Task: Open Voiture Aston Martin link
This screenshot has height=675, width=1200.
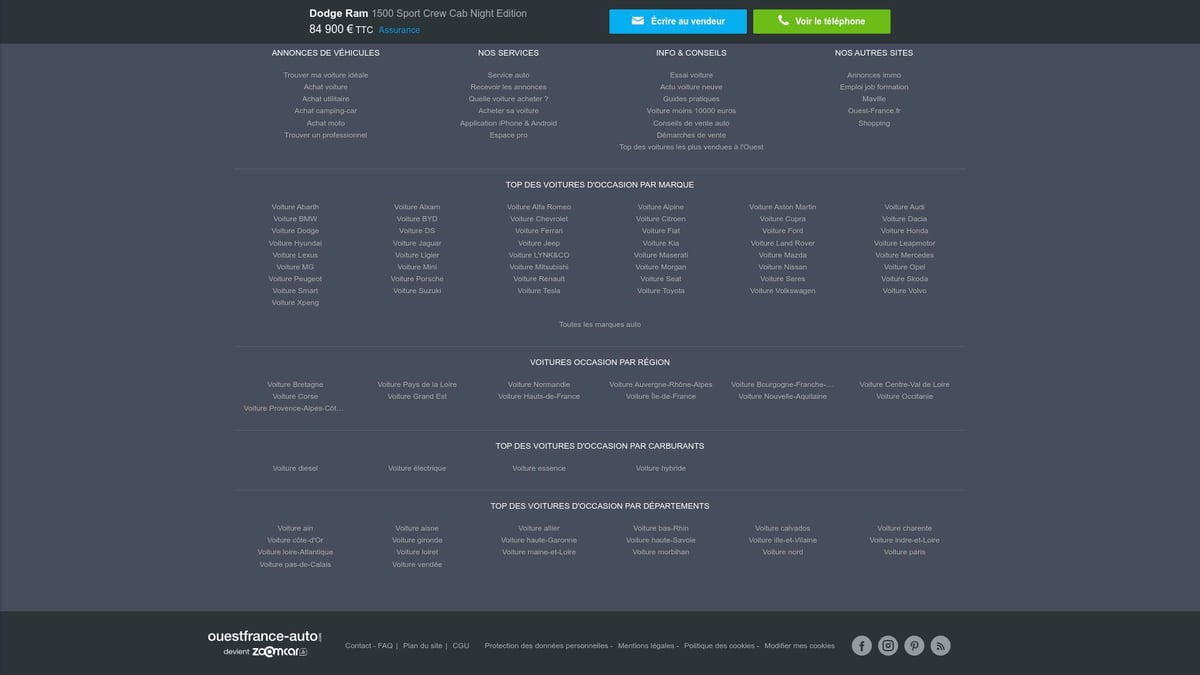Action: (782, 207)
